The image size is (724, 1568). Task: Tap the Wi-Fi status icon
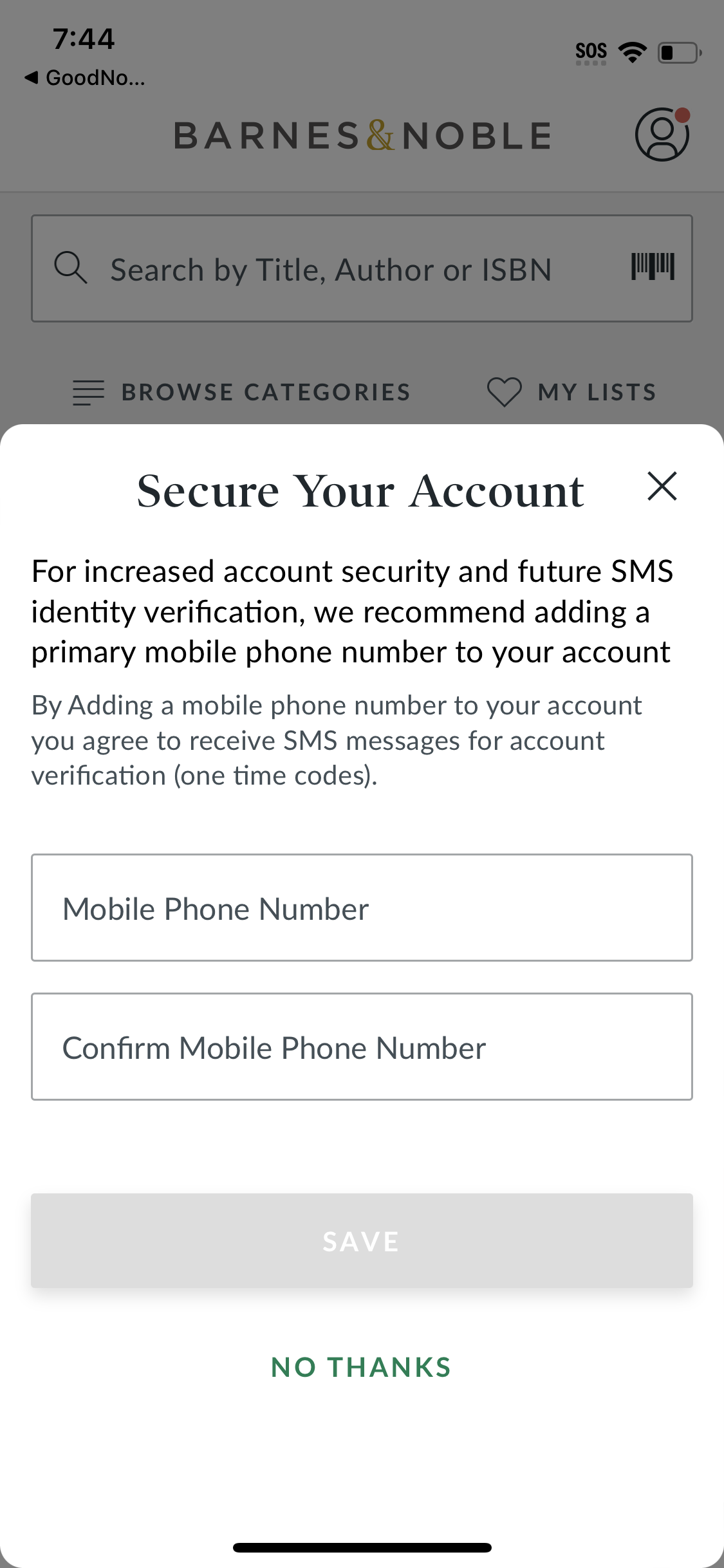(633, 52)
